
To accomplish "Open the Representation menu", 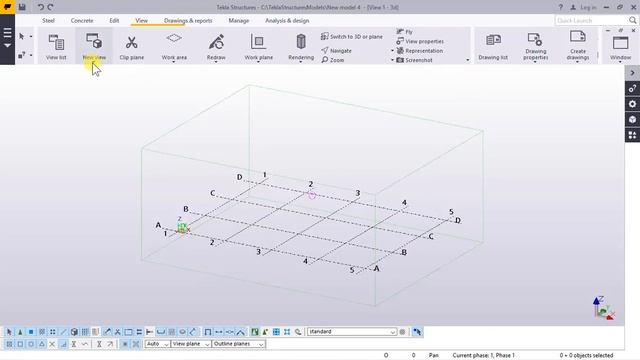I will (420, 51).
